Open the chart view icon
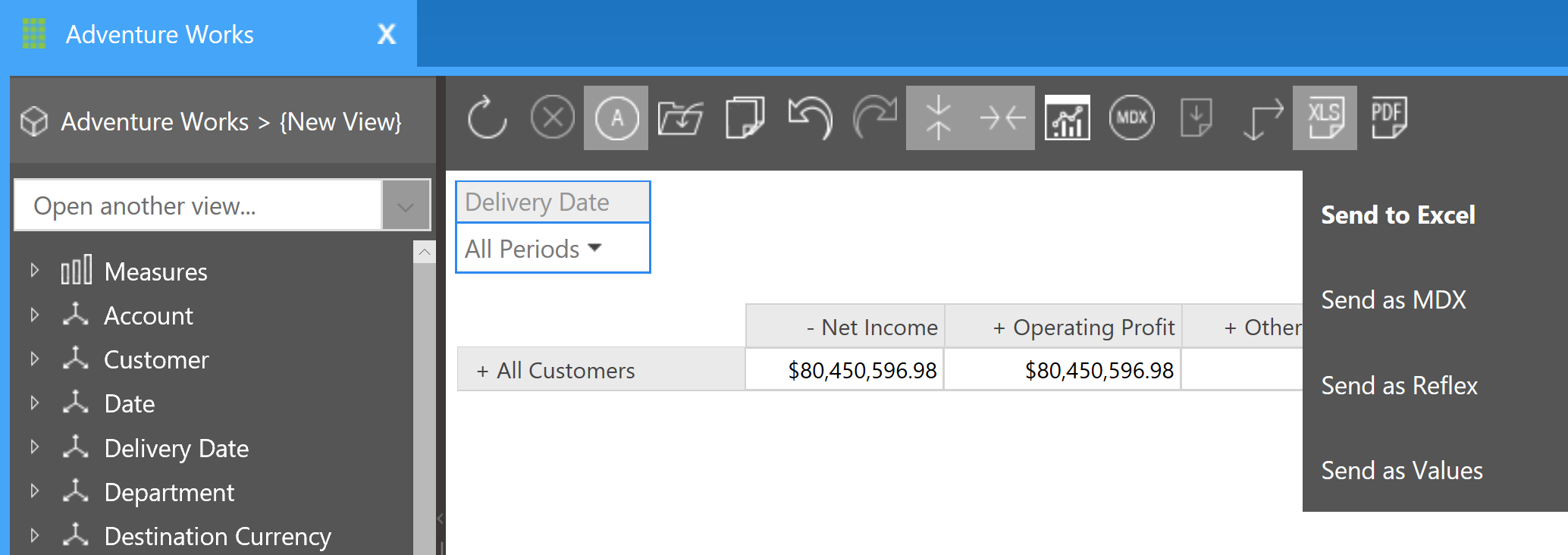1568x555 pixels. pyautogui.click(x=1067, y=118)
